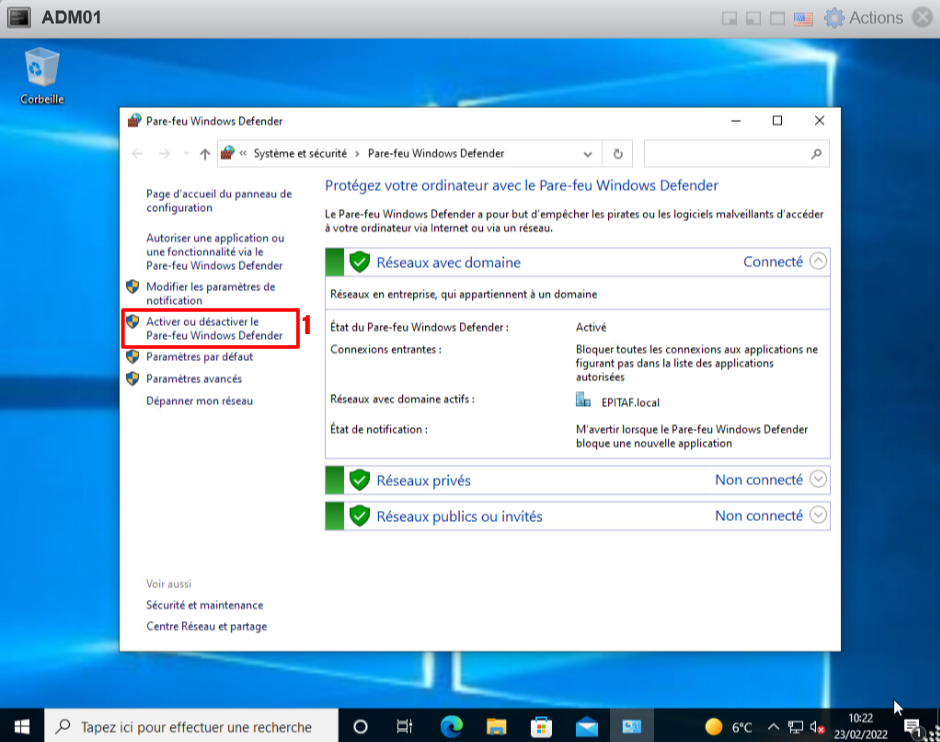This screenshot has width=940, height=742.
Task: Open Task View on the taskbar
Action: pos(405,726)
